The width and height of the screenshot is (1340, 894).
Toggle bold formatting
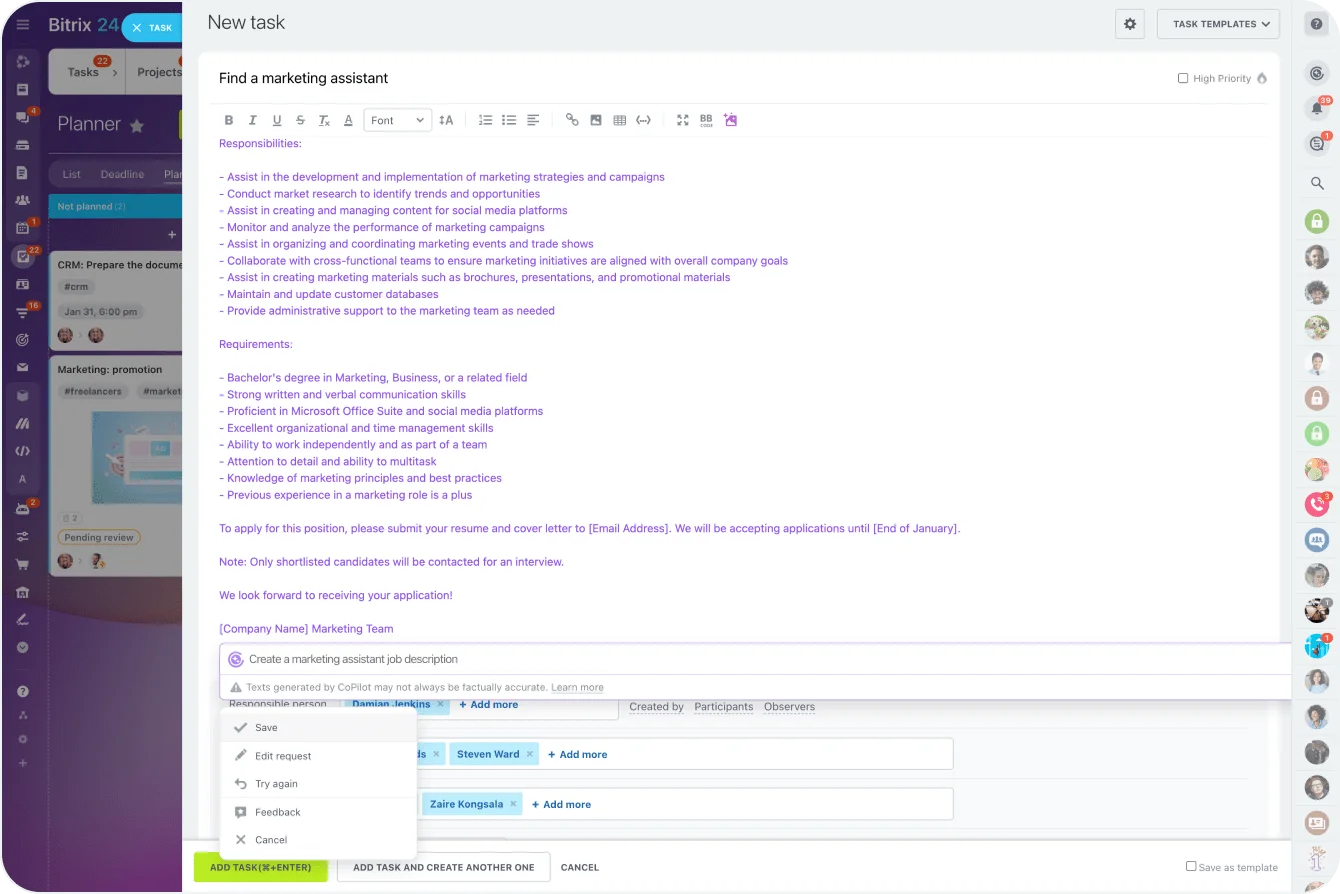tap(228, 119)
